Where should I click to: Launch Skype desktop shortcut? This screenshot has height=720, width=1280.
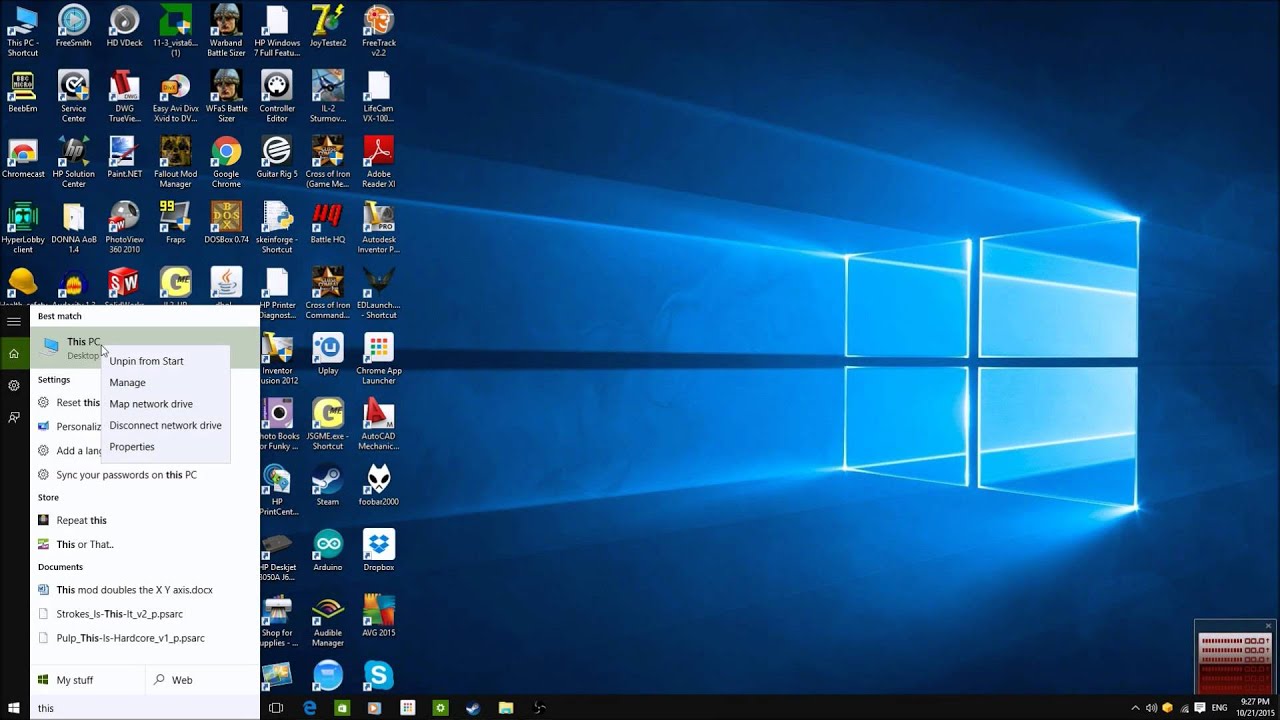click(379, 675)
